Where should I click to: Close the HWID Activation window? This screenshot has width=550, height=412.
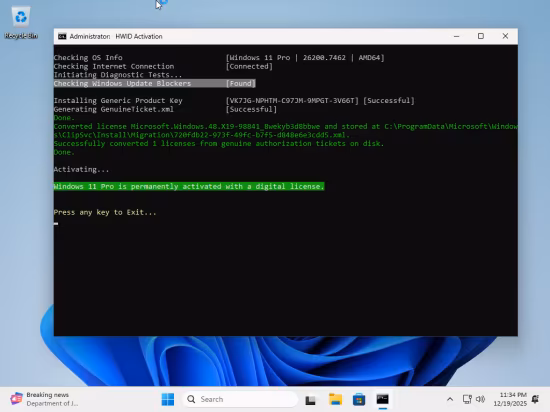point(505,36)
